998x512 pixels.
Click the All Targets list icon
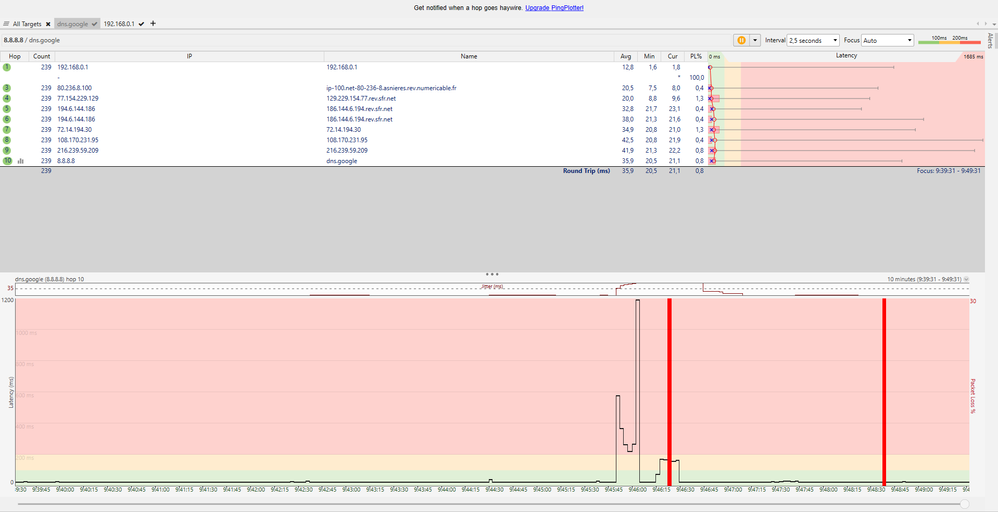(6, 24)
